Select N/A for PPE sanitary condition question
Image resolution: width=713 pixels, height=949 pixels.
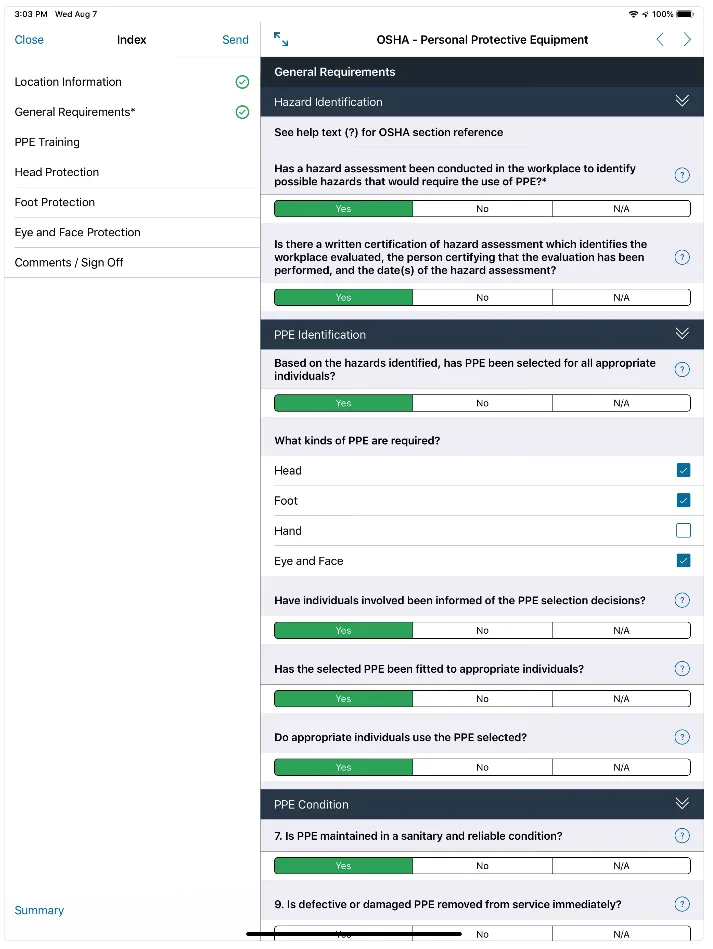click(621, 865)
